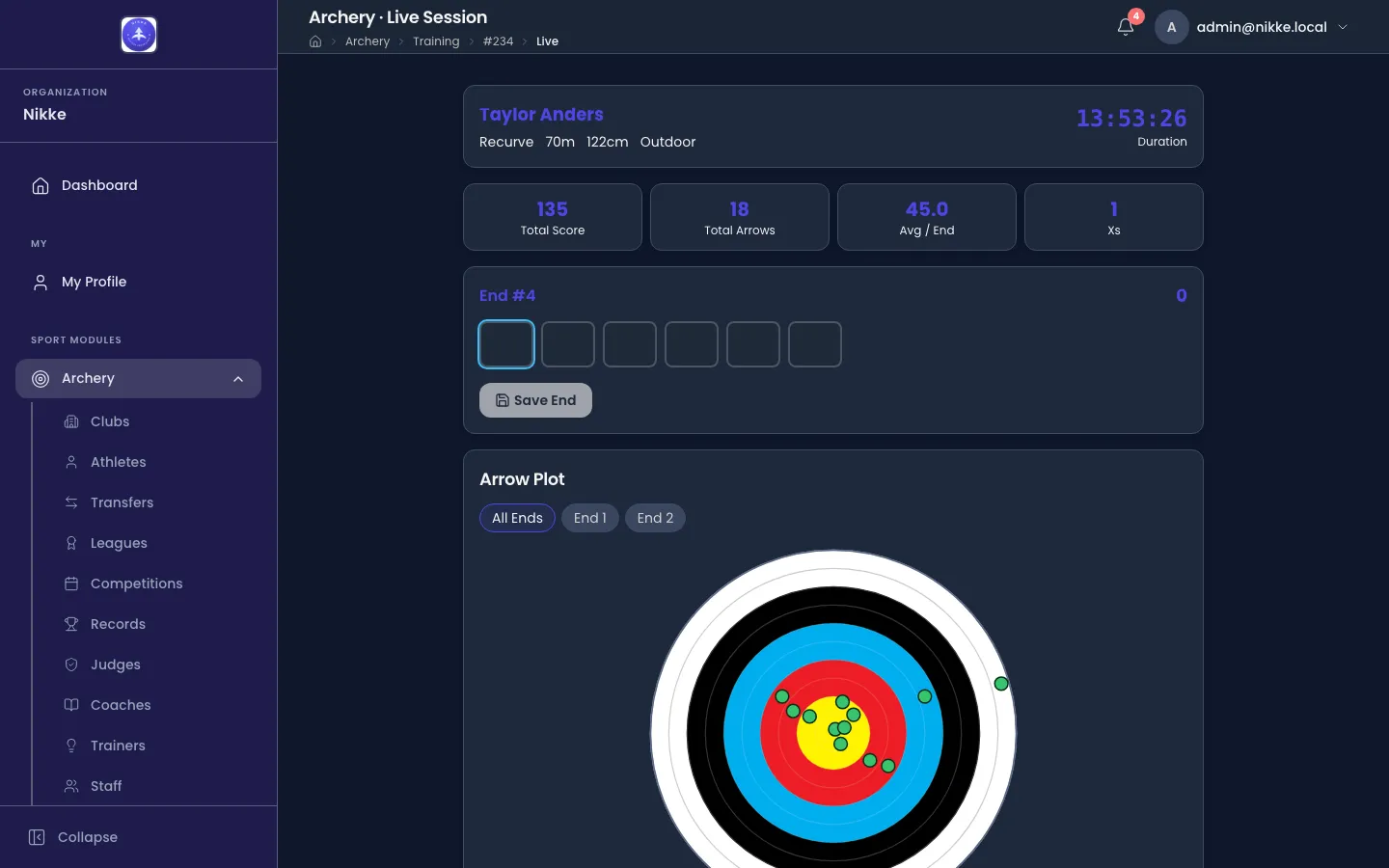Select the All Ends filter tab
Image resolution: width=1389 pixels, height=868 pixels.
517,518
